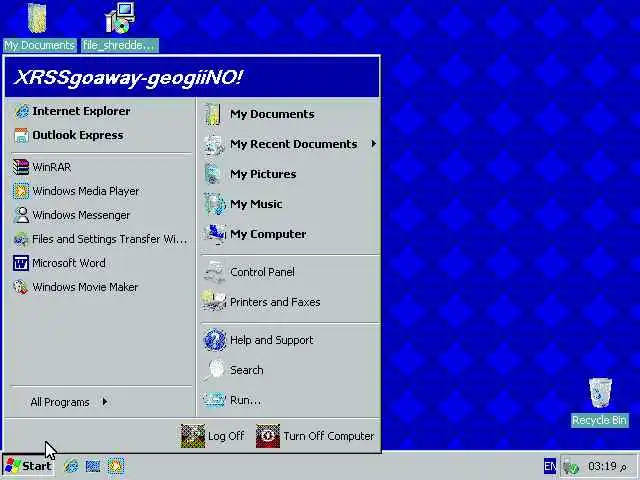Click the Run... icon
Viewport: 640px width, 480px height.
[214, 400]
